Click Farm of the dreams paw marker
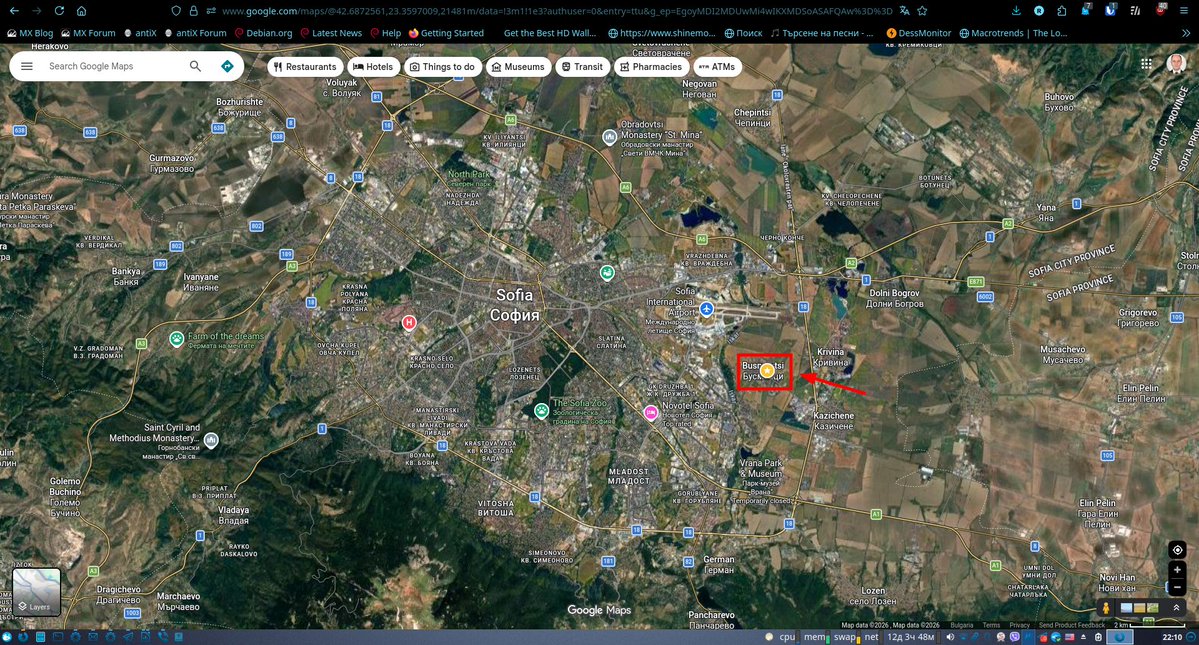The width and height of the screenshot is (1199, 645). (177, 339)
